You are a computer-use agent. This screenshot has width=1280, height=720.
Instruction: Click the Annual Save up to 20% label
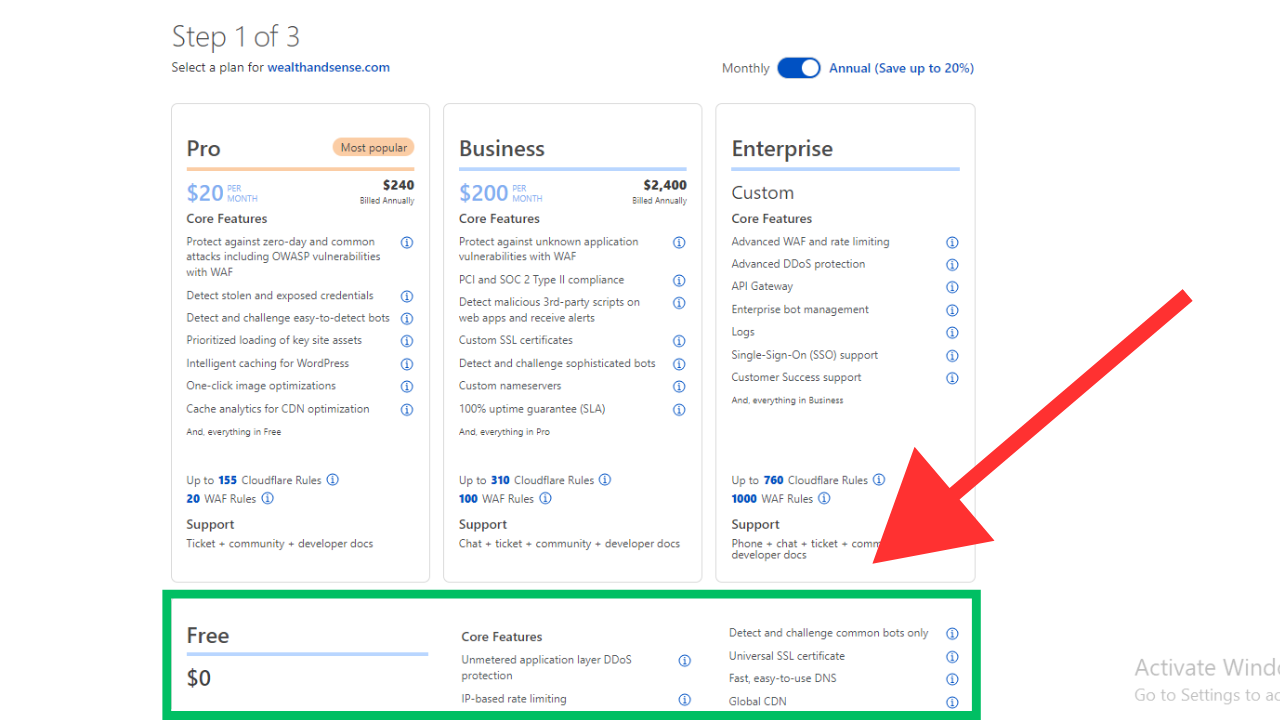pyautogui.click(x=900, y=67)
